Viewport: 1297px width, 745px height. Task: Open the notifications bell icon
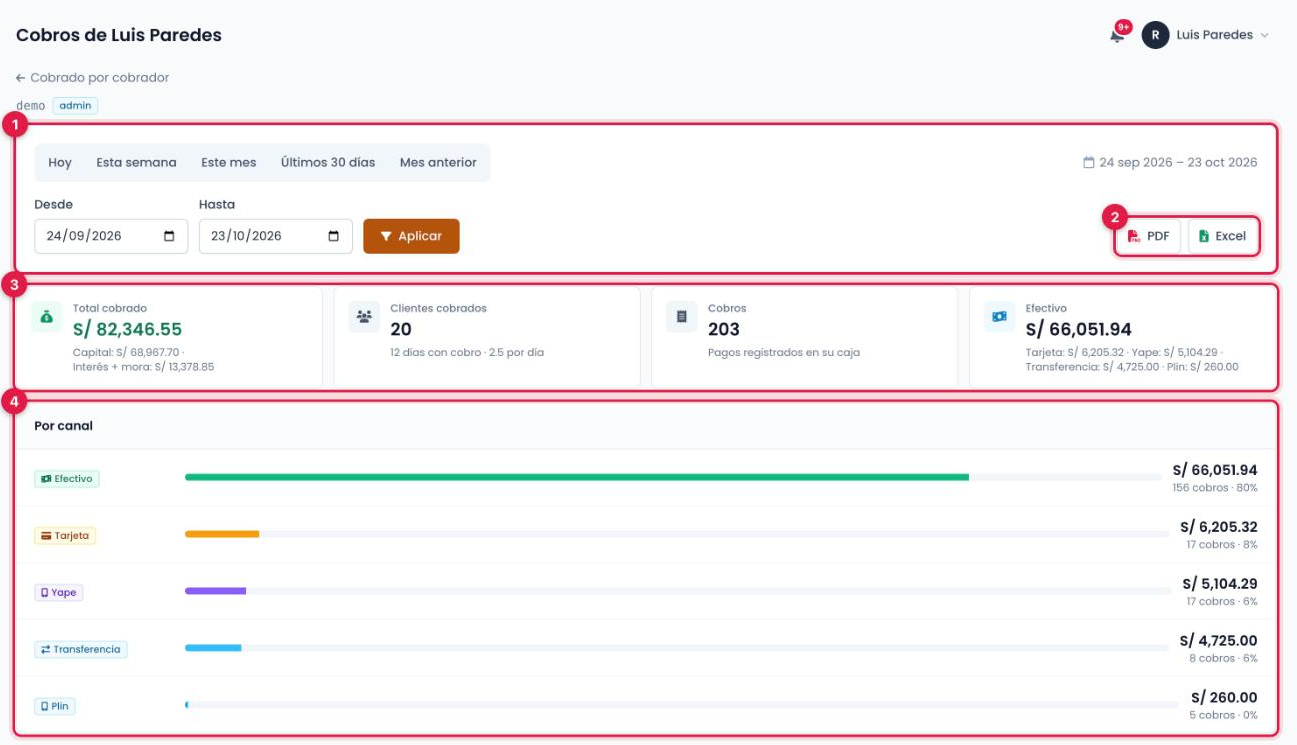(x=1117, y=36)
